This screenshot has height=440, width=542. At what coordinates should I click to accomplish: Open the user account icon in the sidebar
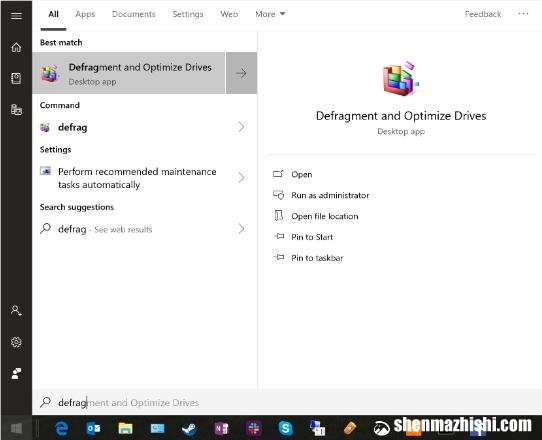(16, 310)
